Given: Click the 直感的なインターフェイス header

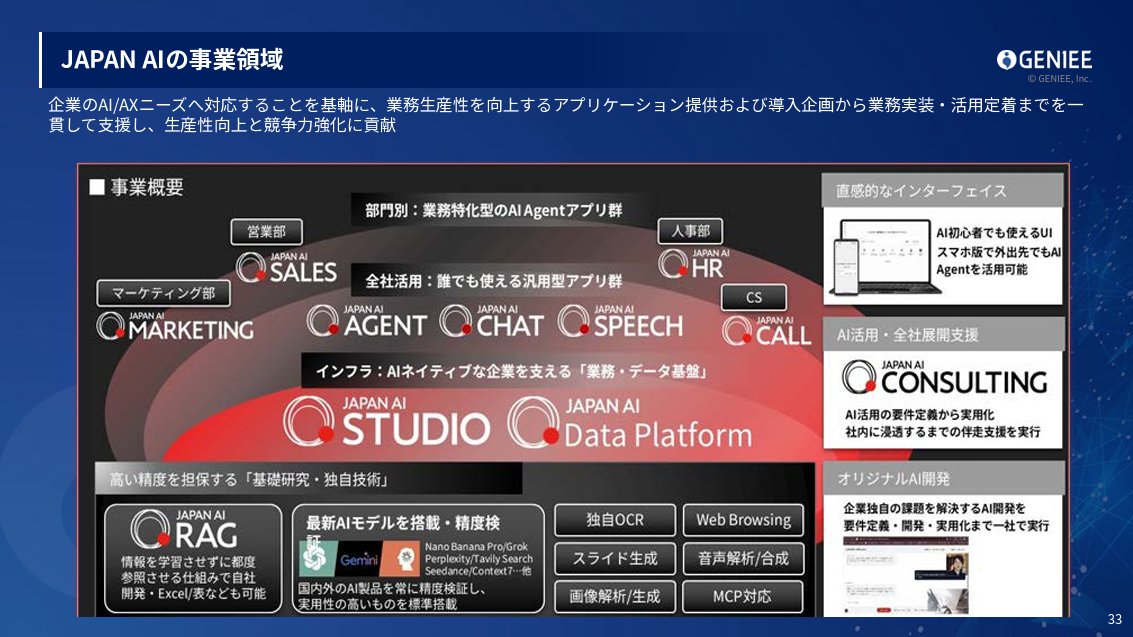Looking at the screenshot, I should [x=943, y=191].
